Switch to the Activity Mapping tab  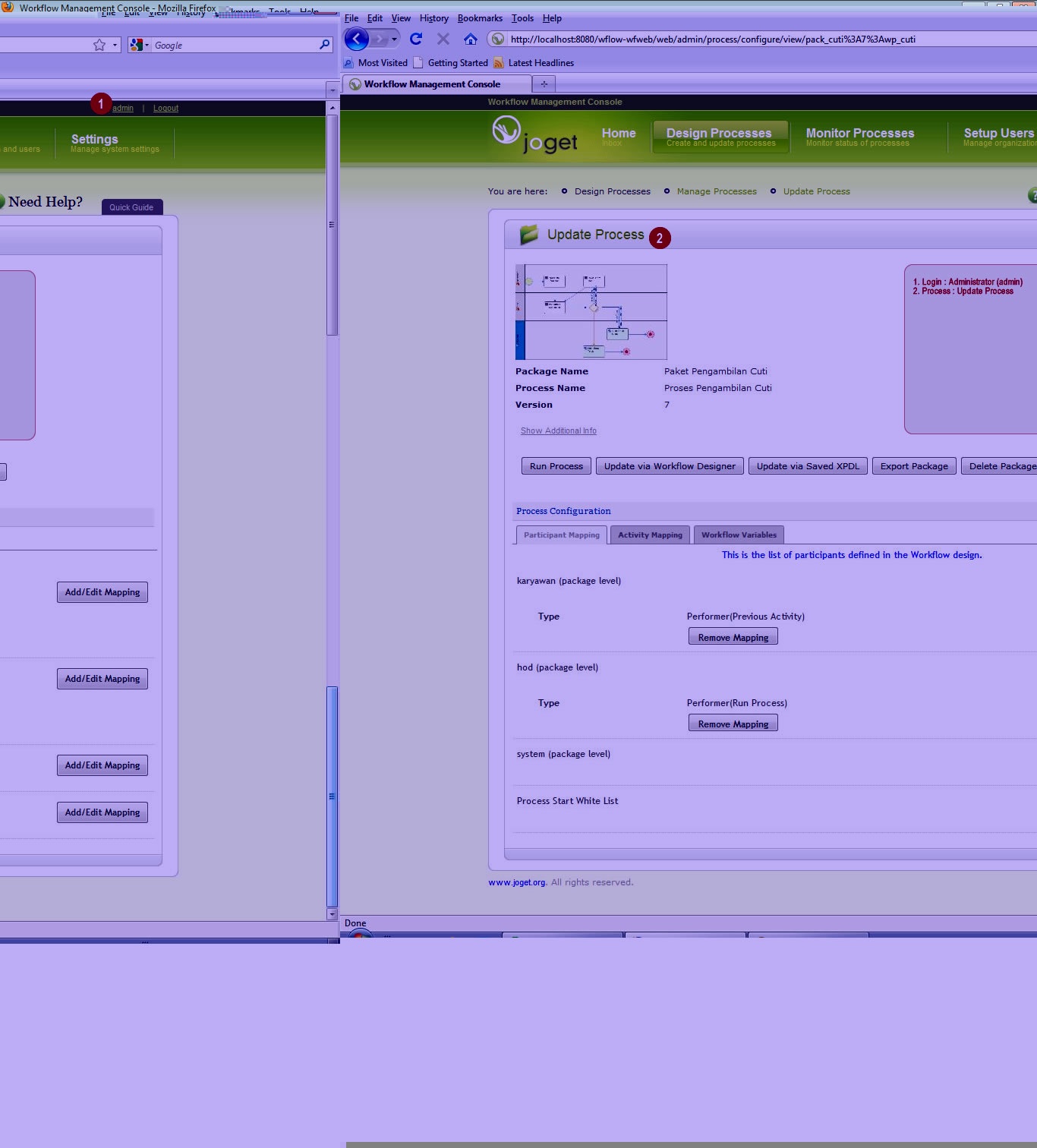point(650,535)
